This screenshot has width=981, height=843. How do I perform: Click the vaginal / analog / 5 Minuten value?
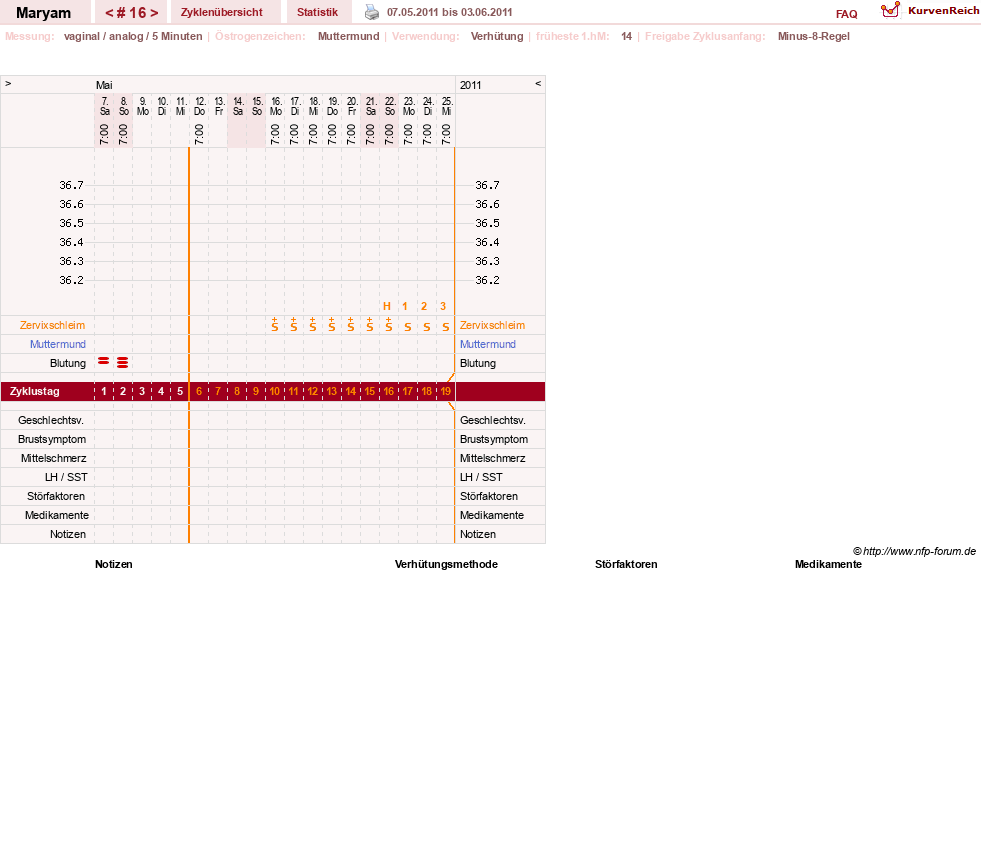[x=133, y=36]
